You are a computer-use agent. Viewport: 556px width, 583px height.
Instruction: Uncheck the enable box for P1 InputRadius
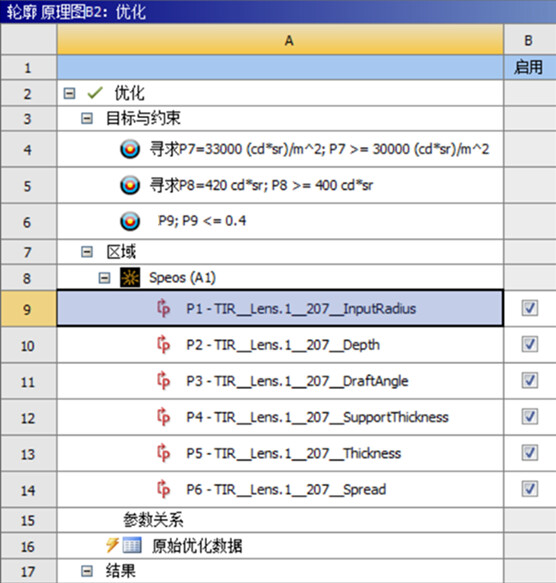[530, 308]
